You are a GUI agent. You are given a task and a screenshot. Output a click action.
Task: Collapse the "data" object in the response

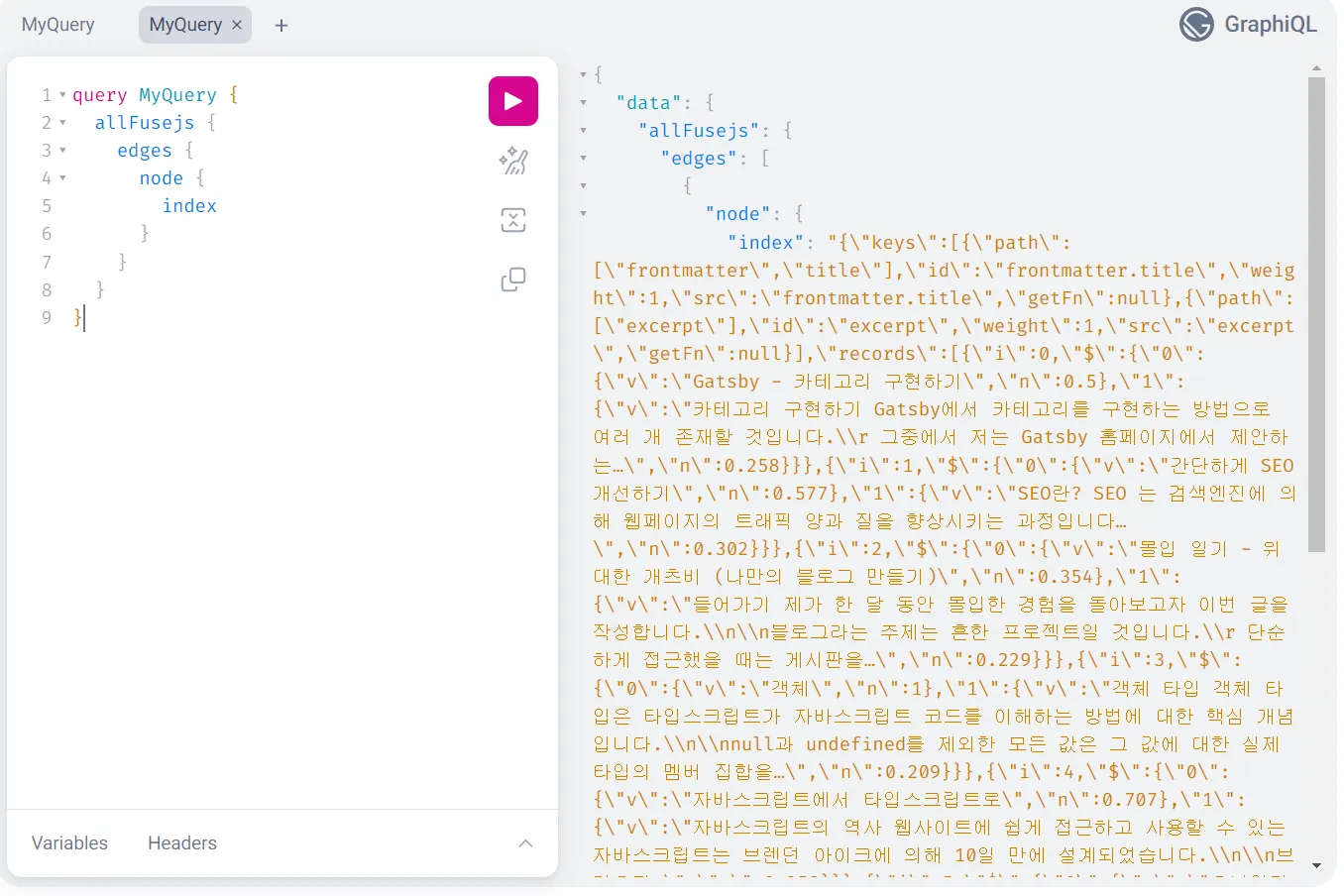pos(583,102)
